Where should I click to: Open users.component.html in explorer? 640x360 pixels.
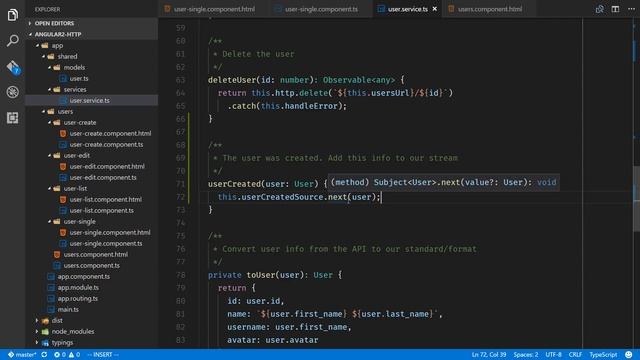tap(95, 255)
